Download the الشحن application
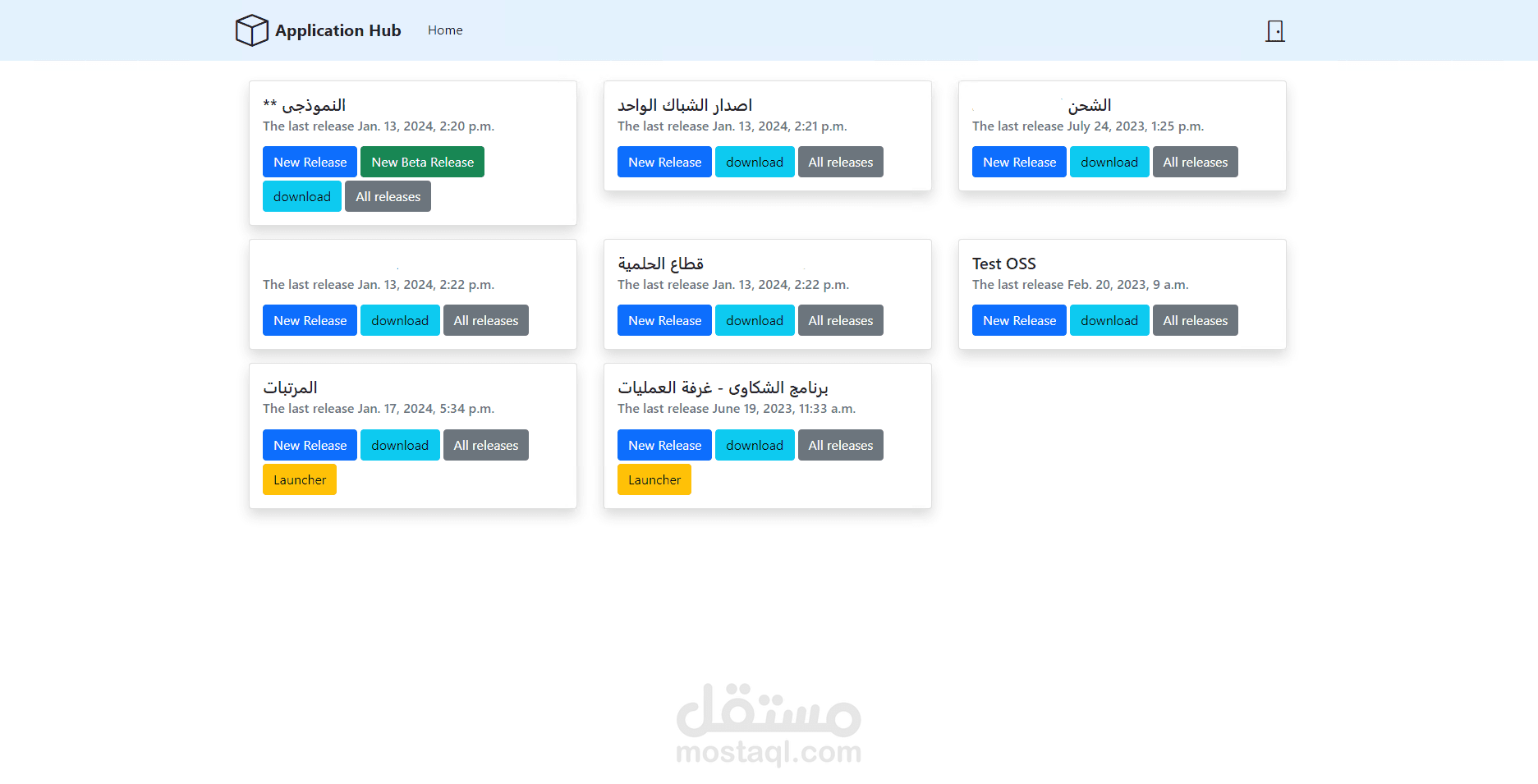Viewport: 1538px width, 784px height. 1109,162
